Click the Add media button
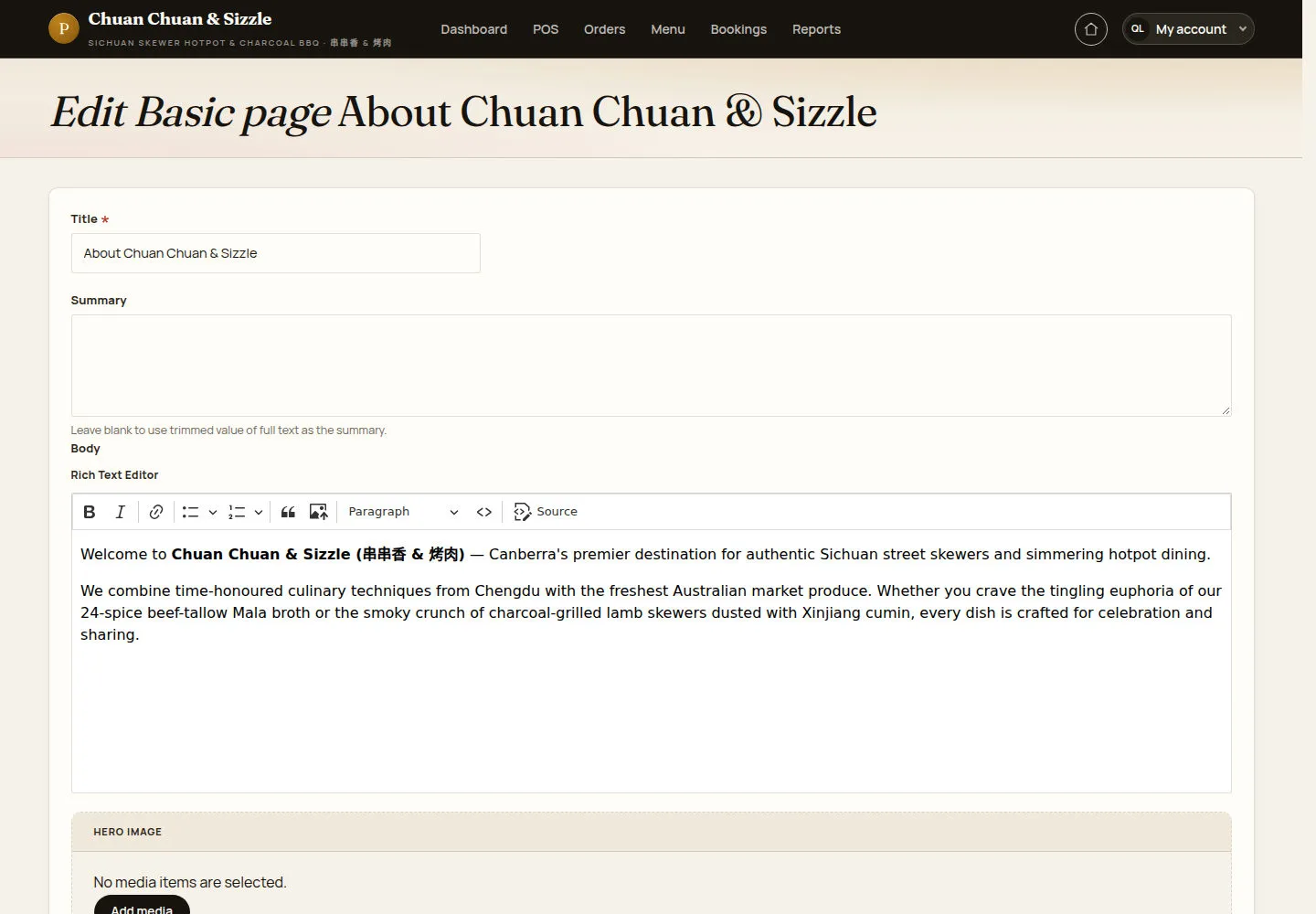The image size is (1316, 914). 142,906
